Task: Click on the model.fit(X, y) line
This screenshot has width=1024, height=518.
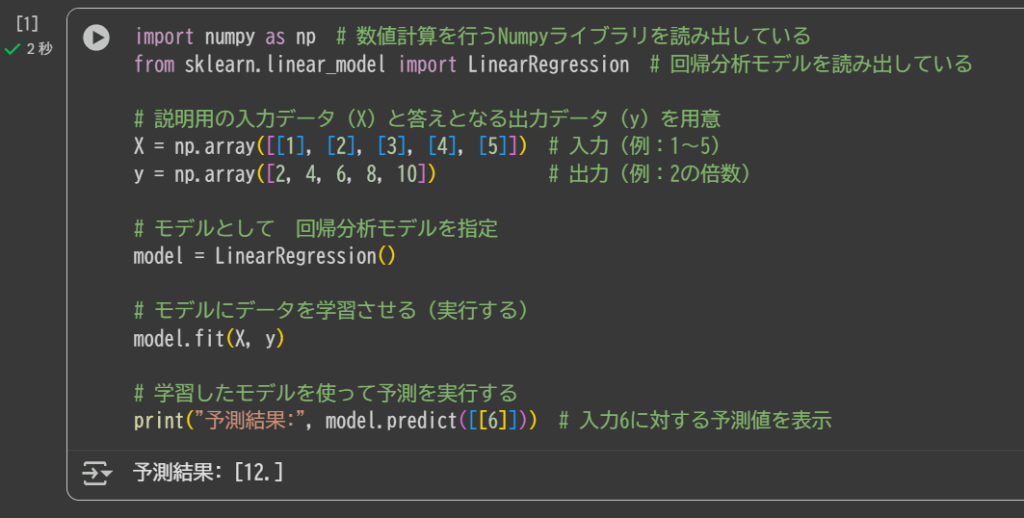Action: click(x=209, y=339)
